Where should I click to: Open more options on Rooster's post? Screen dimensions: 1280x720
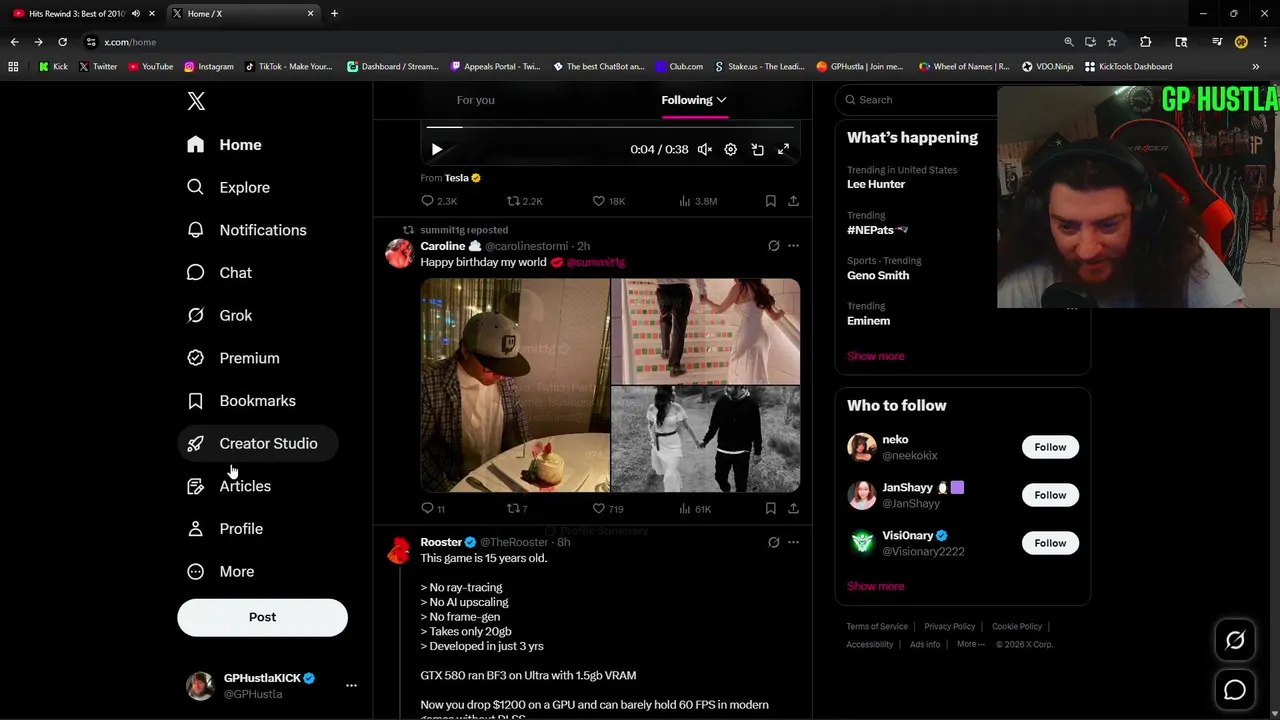point(793,542)
